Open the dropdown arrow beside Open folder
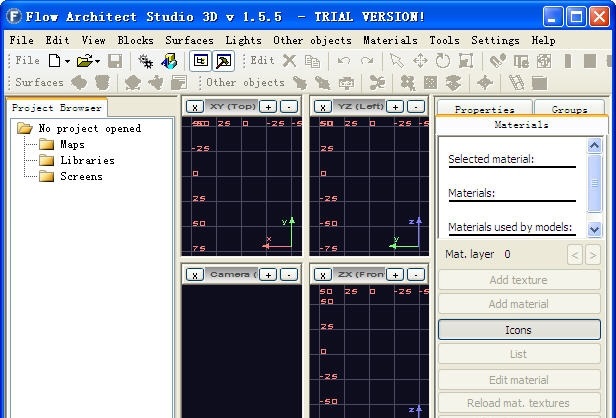616x418 pixels. click(x=97, y=61)
